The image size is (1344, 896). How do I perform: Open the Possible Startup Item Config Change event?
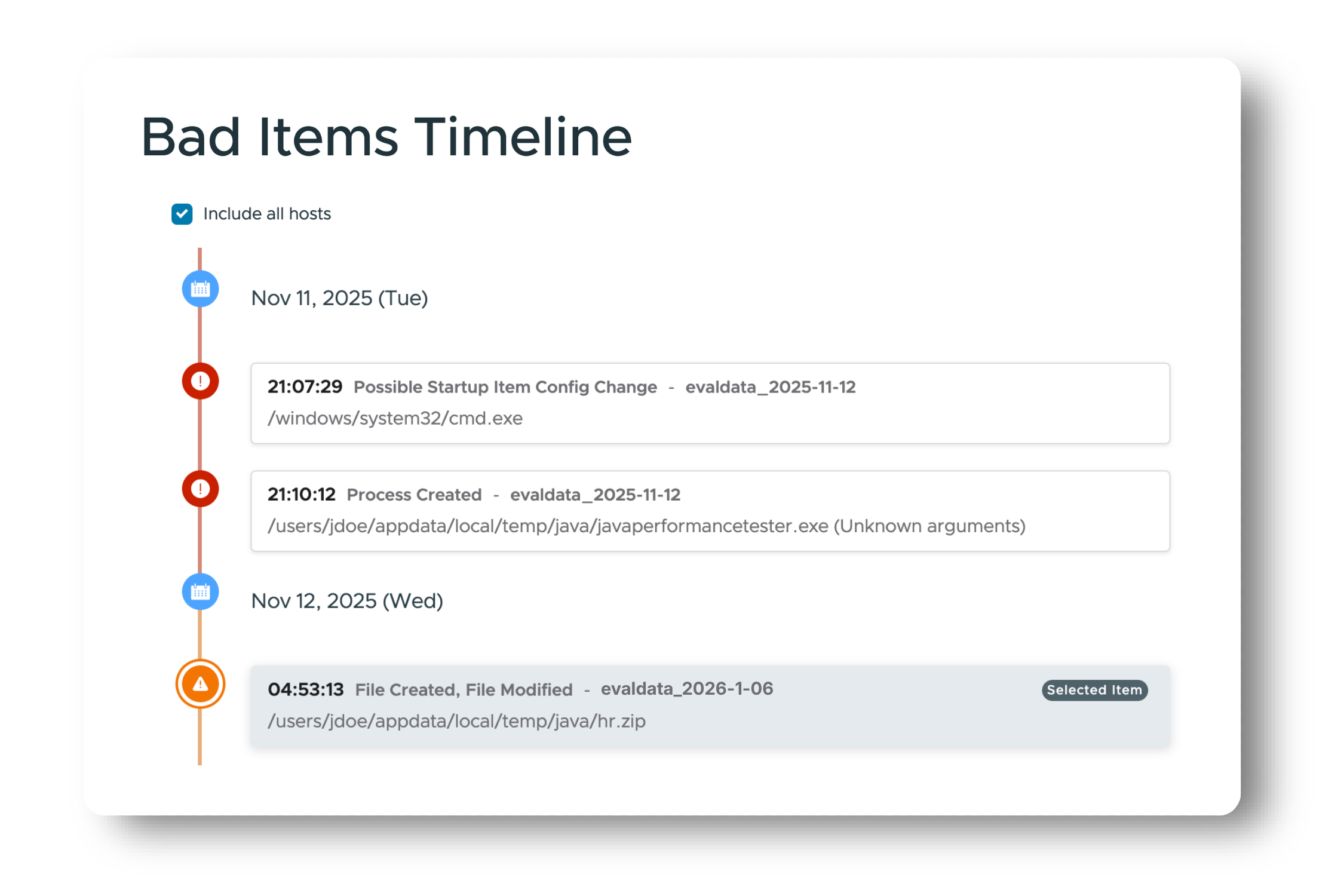[x=710, y=403]
